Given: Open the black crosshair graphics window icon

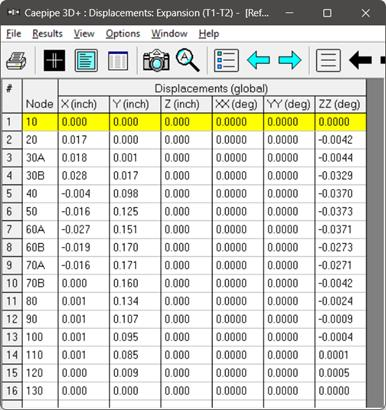Looking at the screenshot, I should point(54,60).
